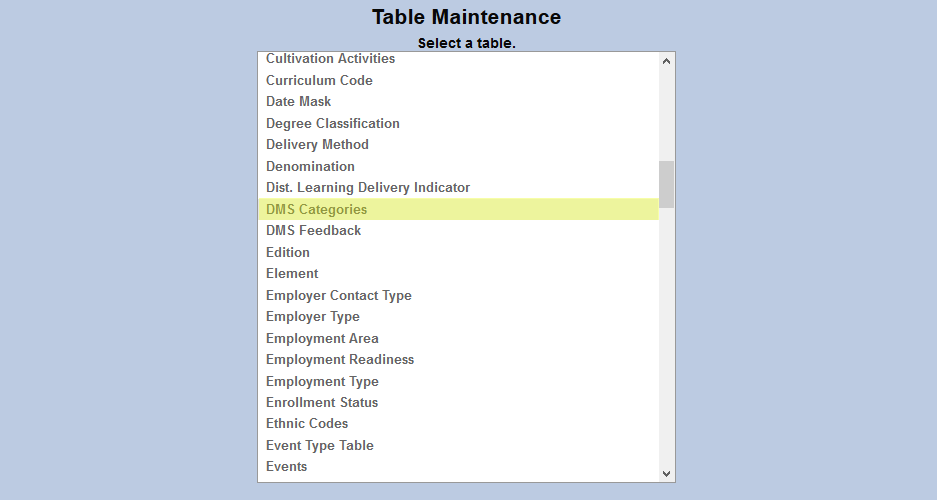Viewport: 937px width, 500px height.
Task: Choose Dist. Learning Delivery Indicator
Action: click(x=367, y=188)
